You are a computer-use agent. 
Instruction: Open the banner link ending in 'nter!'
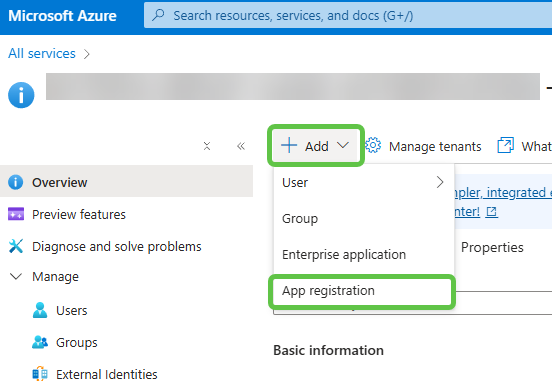(x=467, y=212)
